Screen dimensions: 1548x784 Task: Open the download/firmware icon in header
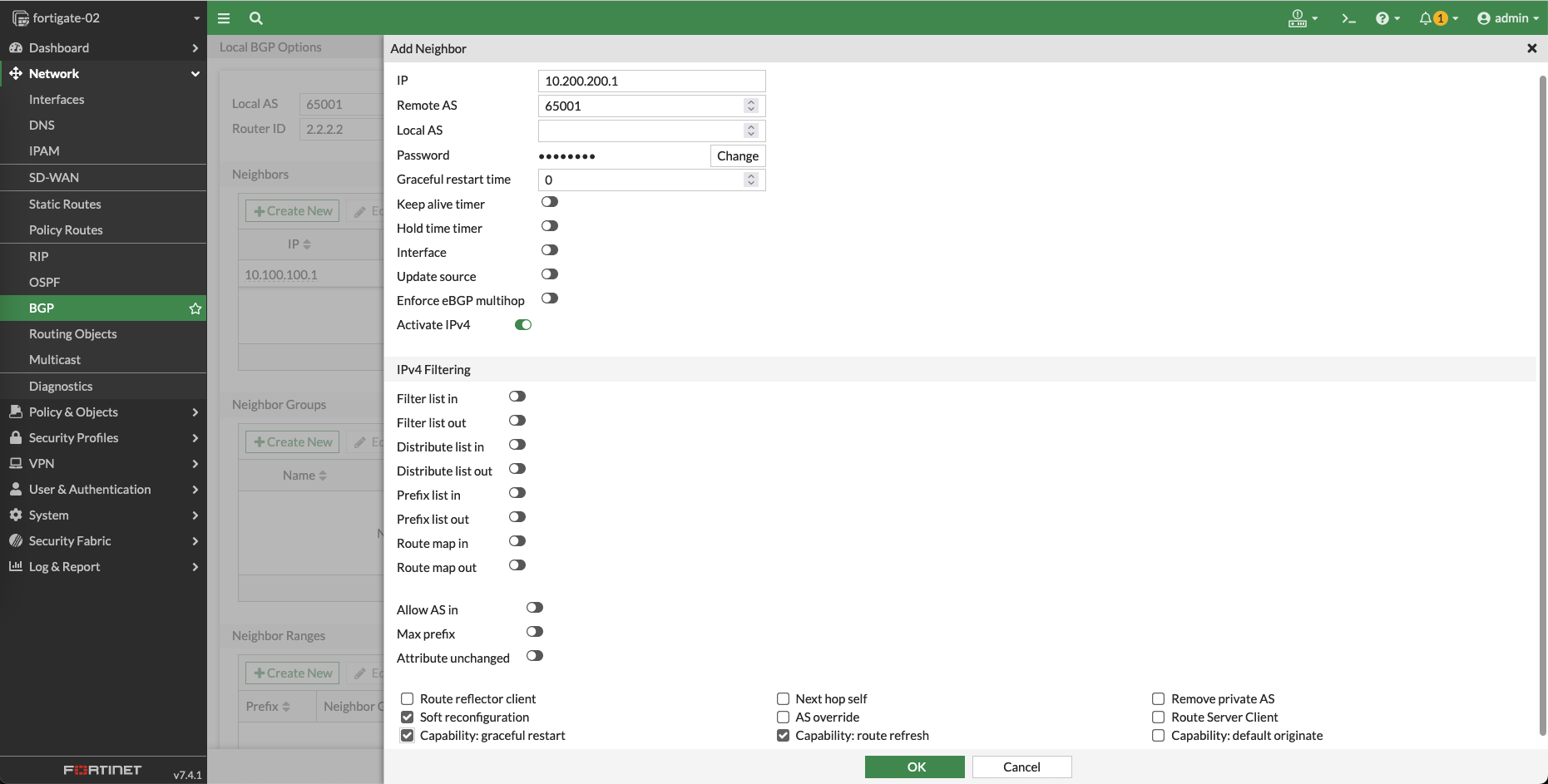point(1298,18)
